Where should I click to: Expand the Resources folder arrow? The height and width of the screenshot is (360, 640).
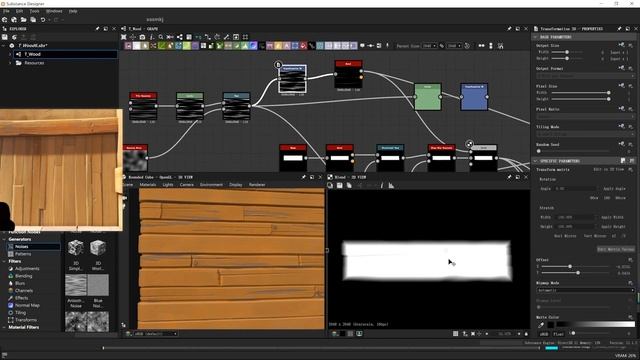click(10, 63)
